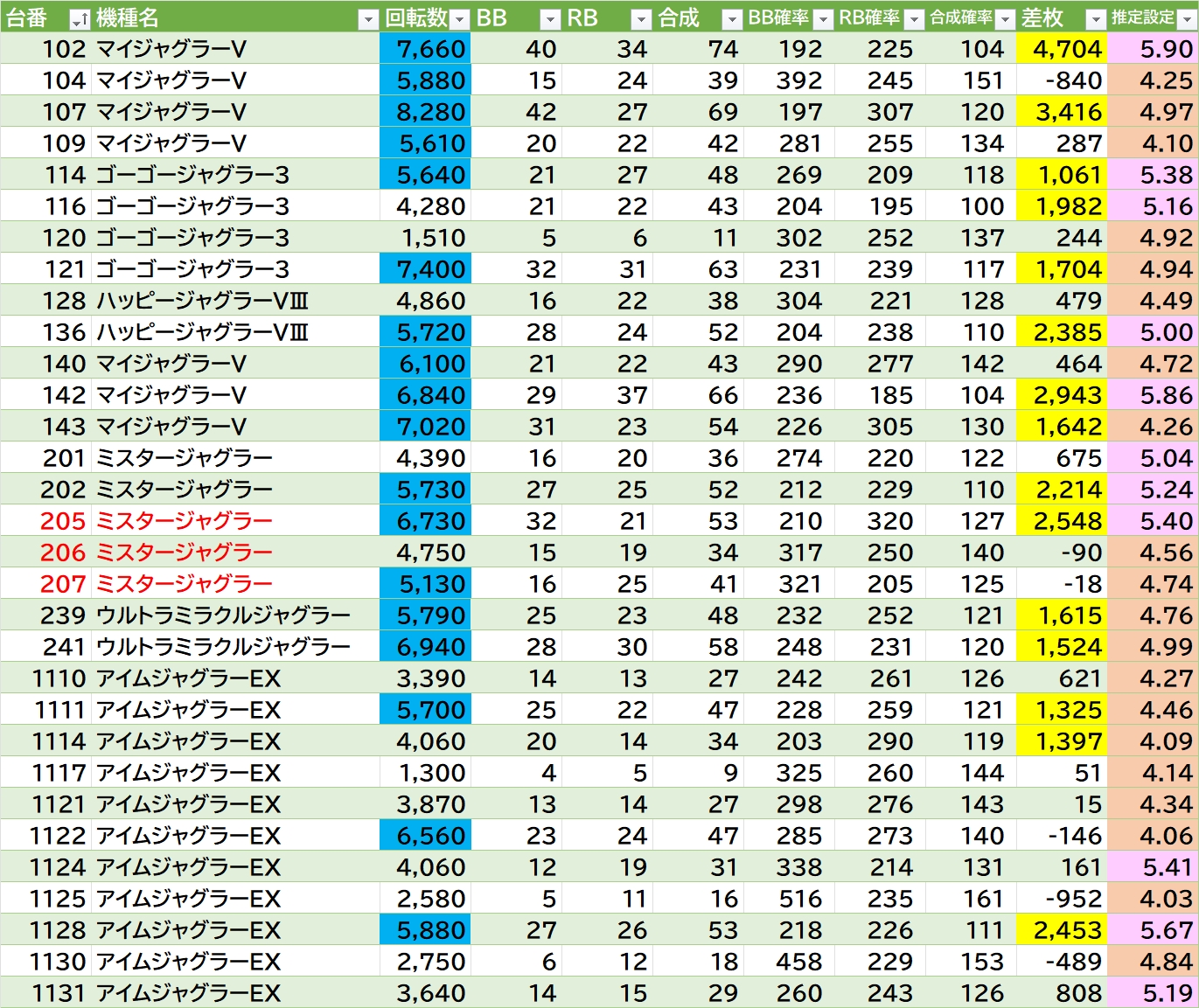This screenshot has width=1199, height=1008.
Task: Click the 5.41 estimated setting cell
Action: [x=1153, y=867]
